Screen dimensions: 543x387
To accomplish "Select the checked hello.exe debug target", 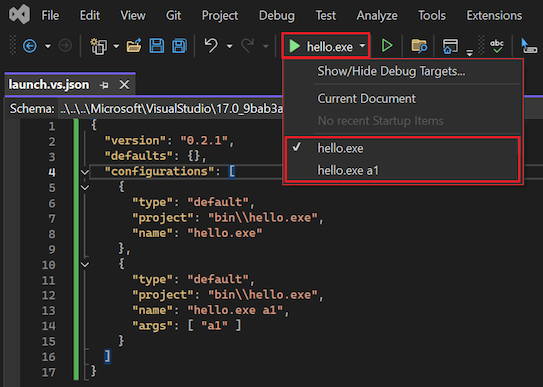I will [402, 148].
